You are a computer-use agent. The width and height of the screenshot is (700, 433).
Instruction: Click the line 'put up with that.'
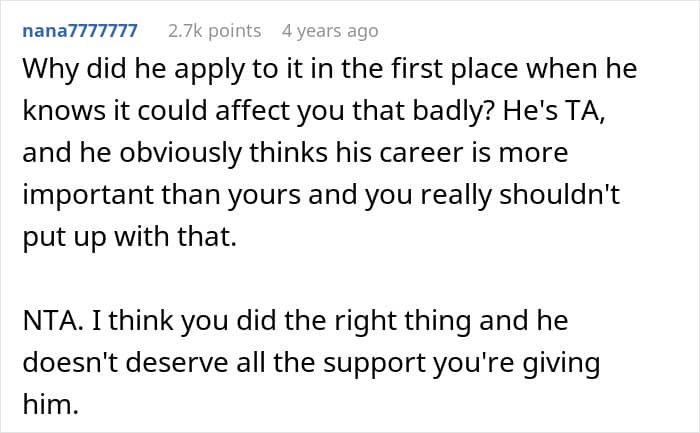point(129,237)
